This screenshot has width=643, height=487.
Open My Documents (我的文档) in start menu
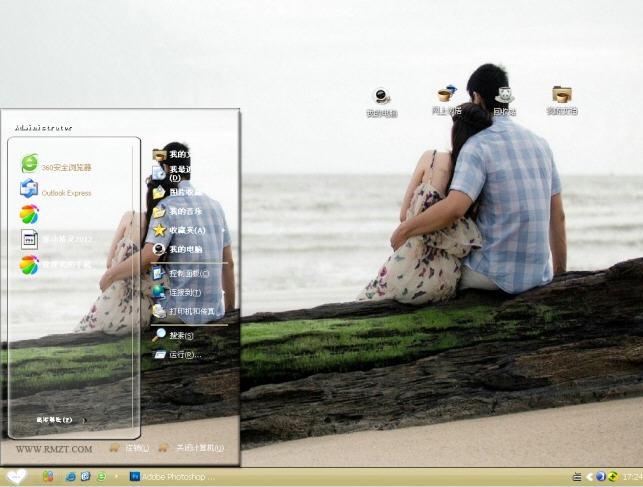coord(171,155)
